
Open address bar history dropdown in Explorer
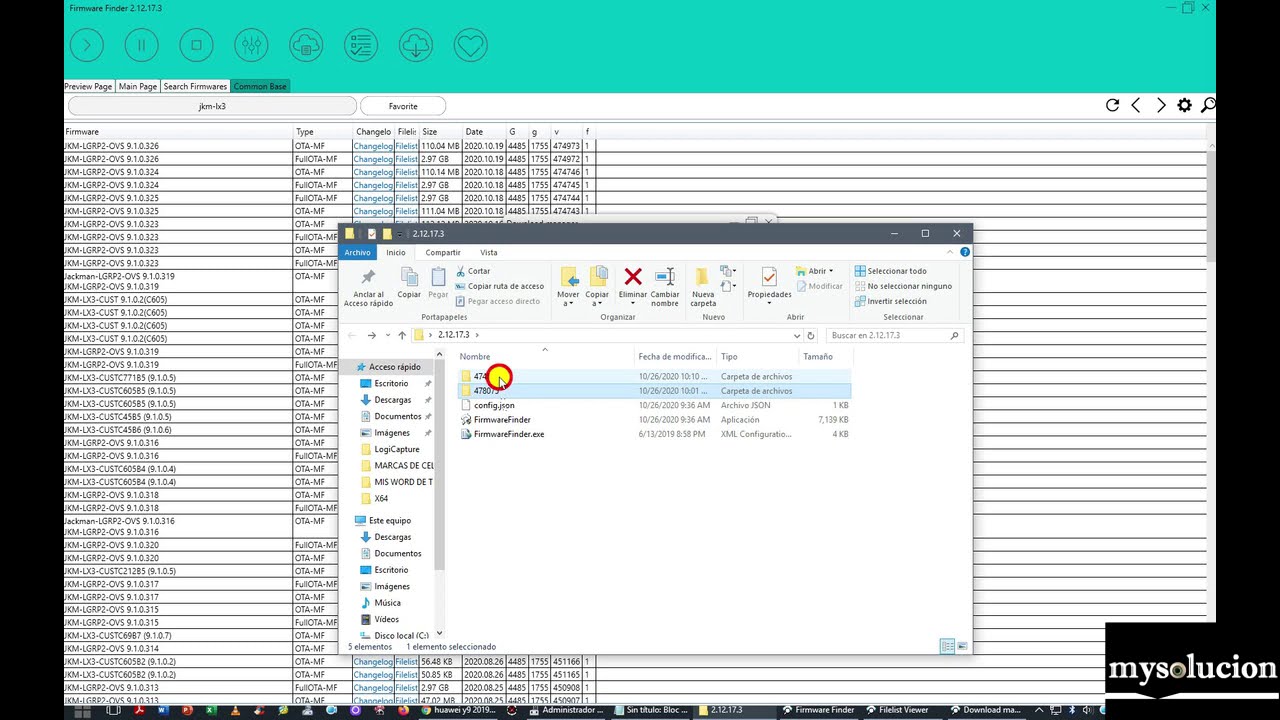click(796, 335)
